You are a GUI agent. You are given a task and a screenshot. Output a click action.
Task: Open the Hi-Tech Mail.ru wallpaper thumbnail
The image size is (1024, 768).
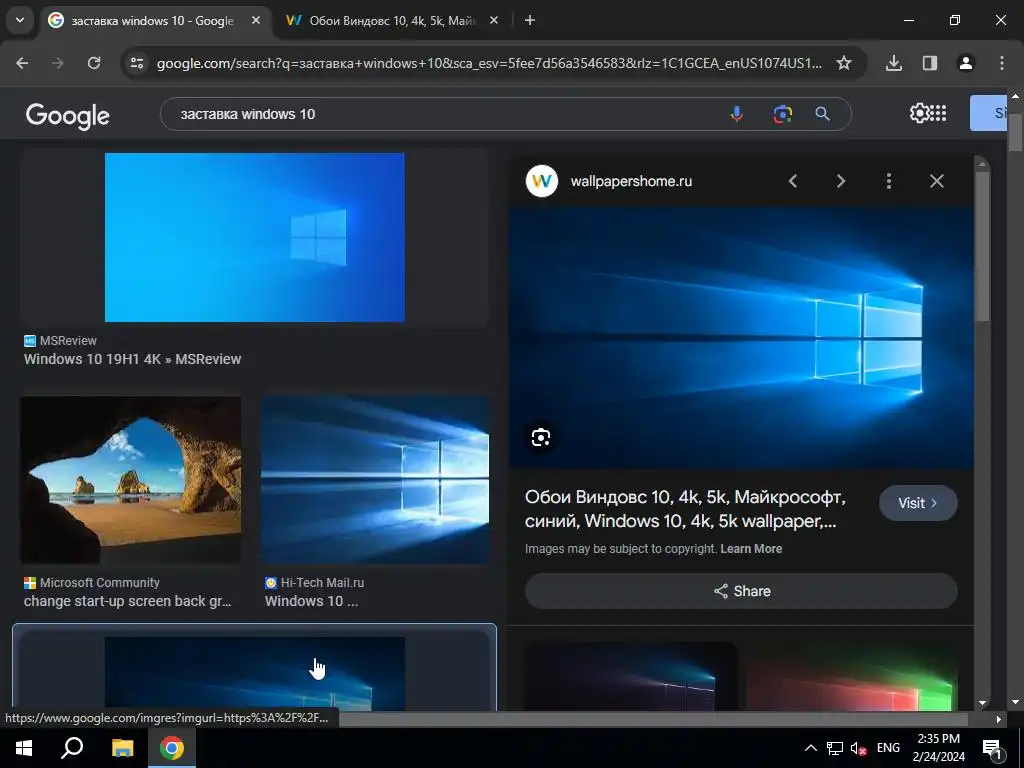[x=375, y=480]
